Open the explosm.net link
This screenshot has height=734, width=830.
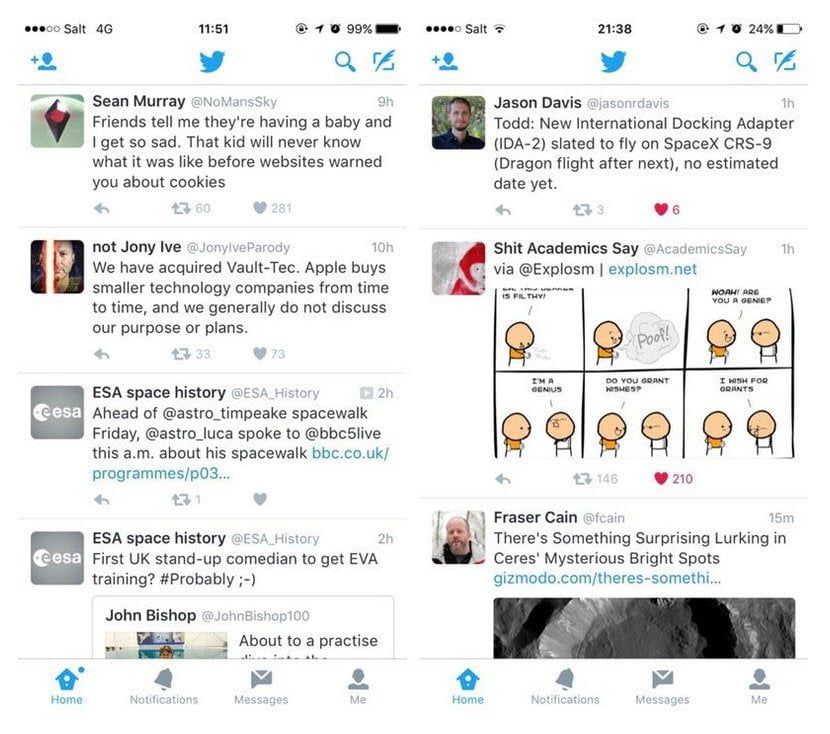tap(652, 269)
